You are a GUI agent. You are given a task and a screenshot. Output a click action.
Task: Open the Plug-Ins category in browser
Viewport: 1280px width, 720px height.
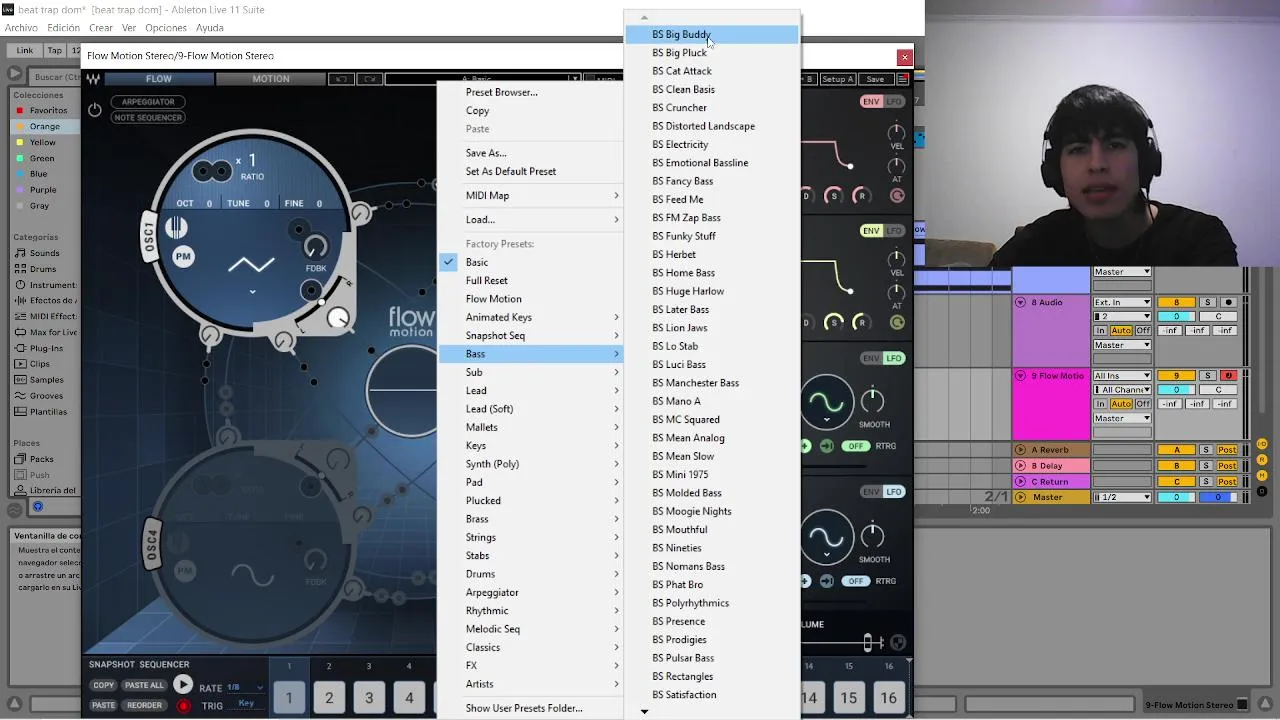coord(46,348)
